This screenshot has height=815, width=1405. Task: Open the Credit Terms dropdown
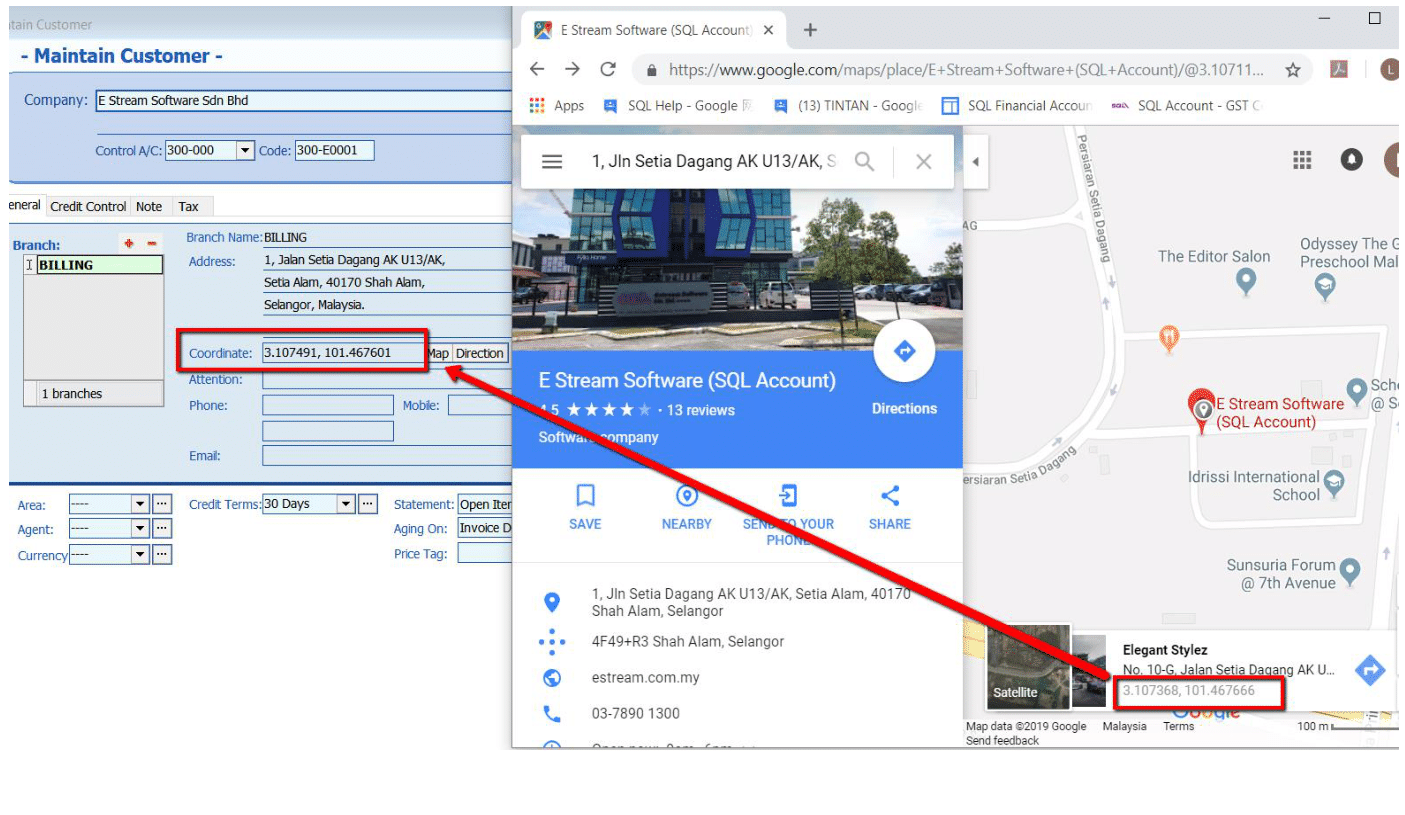(346, 504)
